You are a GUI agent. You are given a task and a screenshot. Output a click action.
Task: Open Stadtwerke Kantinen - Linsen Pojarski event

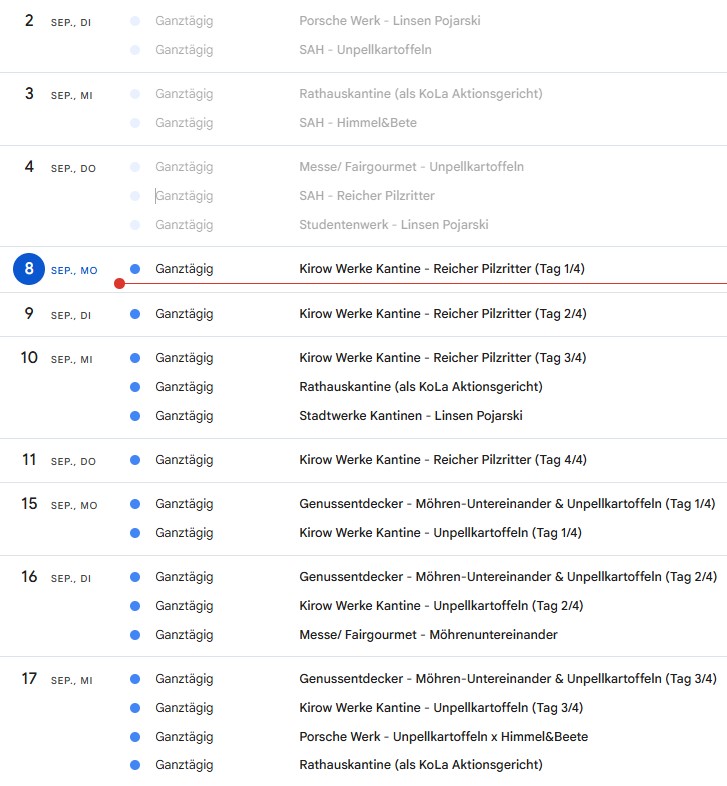tap(410, 416)
